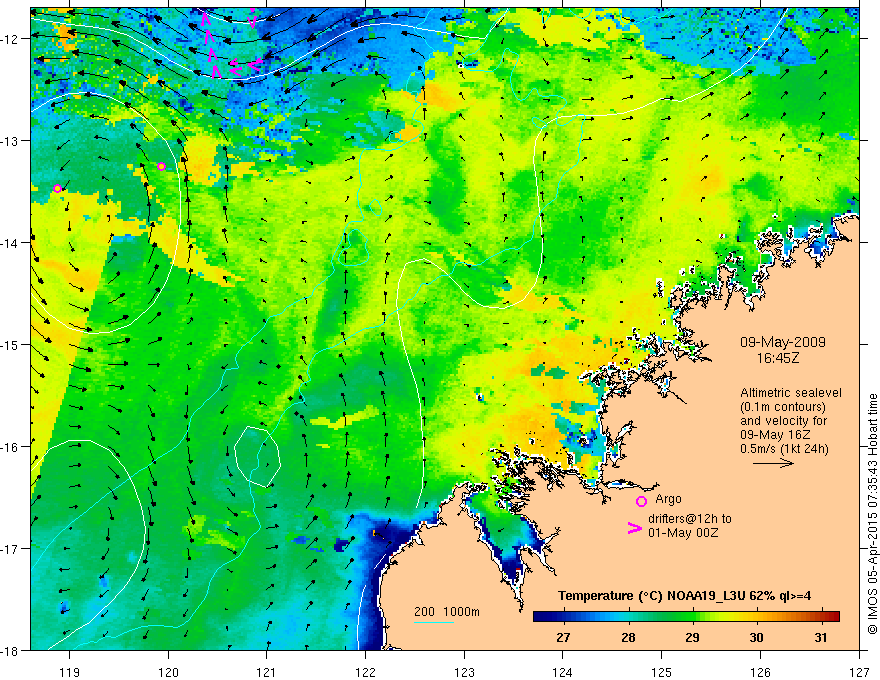
Task: Click the '27' color bar tick label
Action: [x=563, y=637]
